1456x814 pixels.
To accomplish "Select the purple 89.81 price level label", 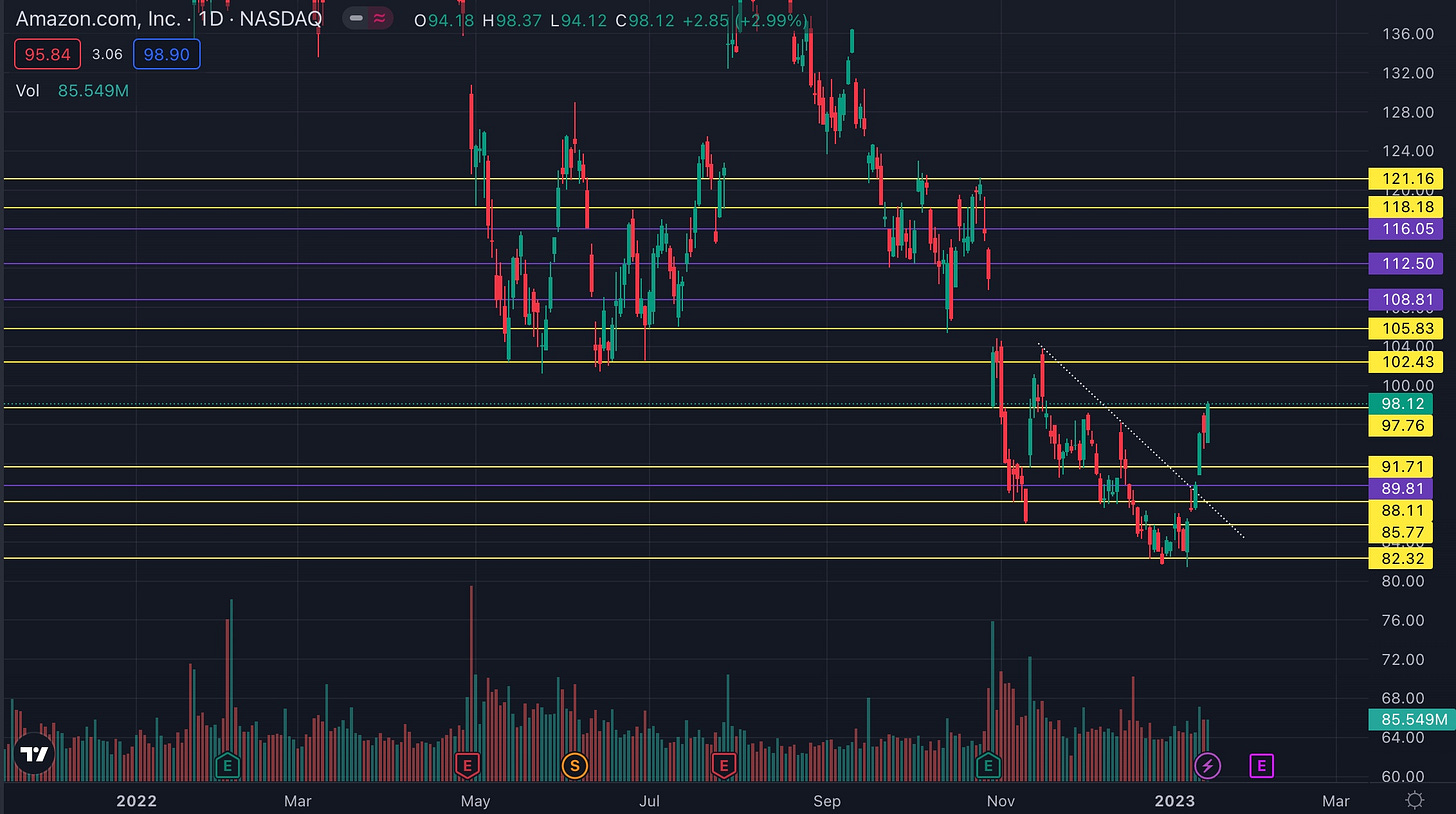I will [1400, 488].
